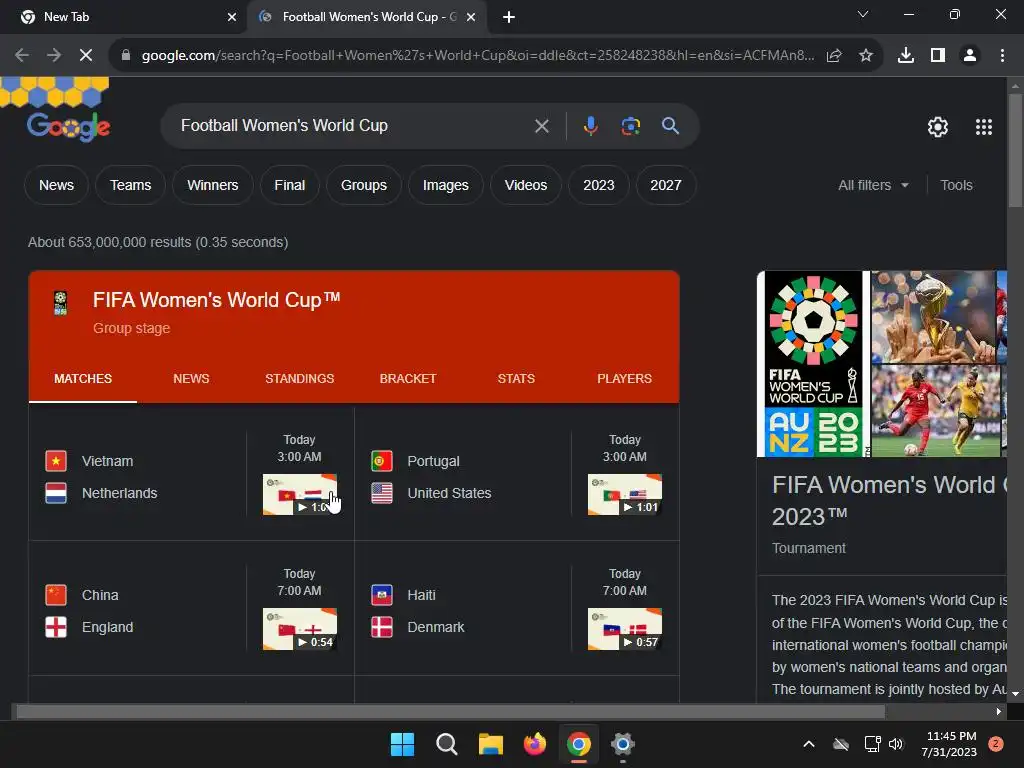Select the Final filter chip
The image size is (1024, 768).
click(x=289, y=185)
